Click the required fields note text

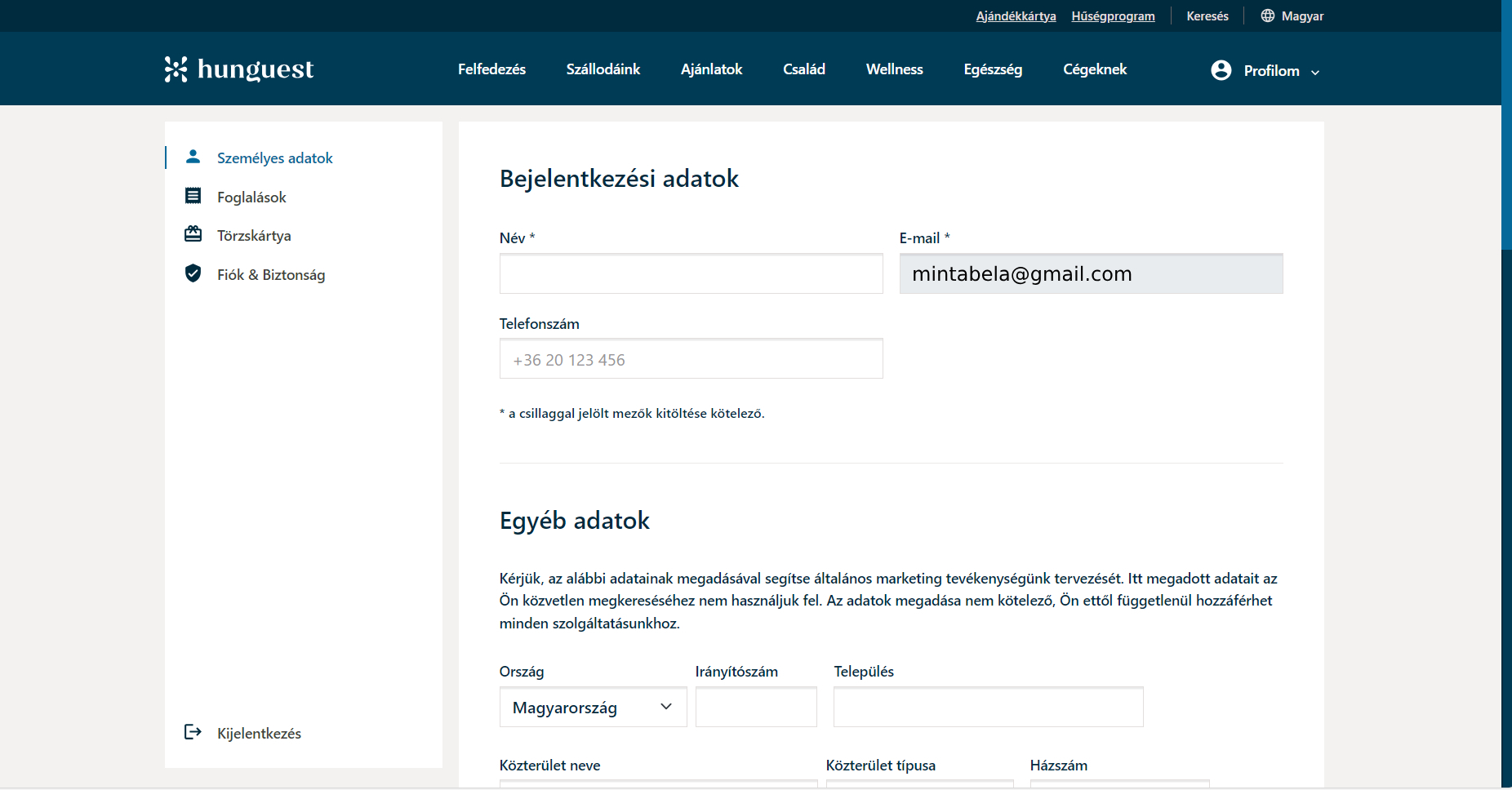pyautogui.click(x=632, y=413)
